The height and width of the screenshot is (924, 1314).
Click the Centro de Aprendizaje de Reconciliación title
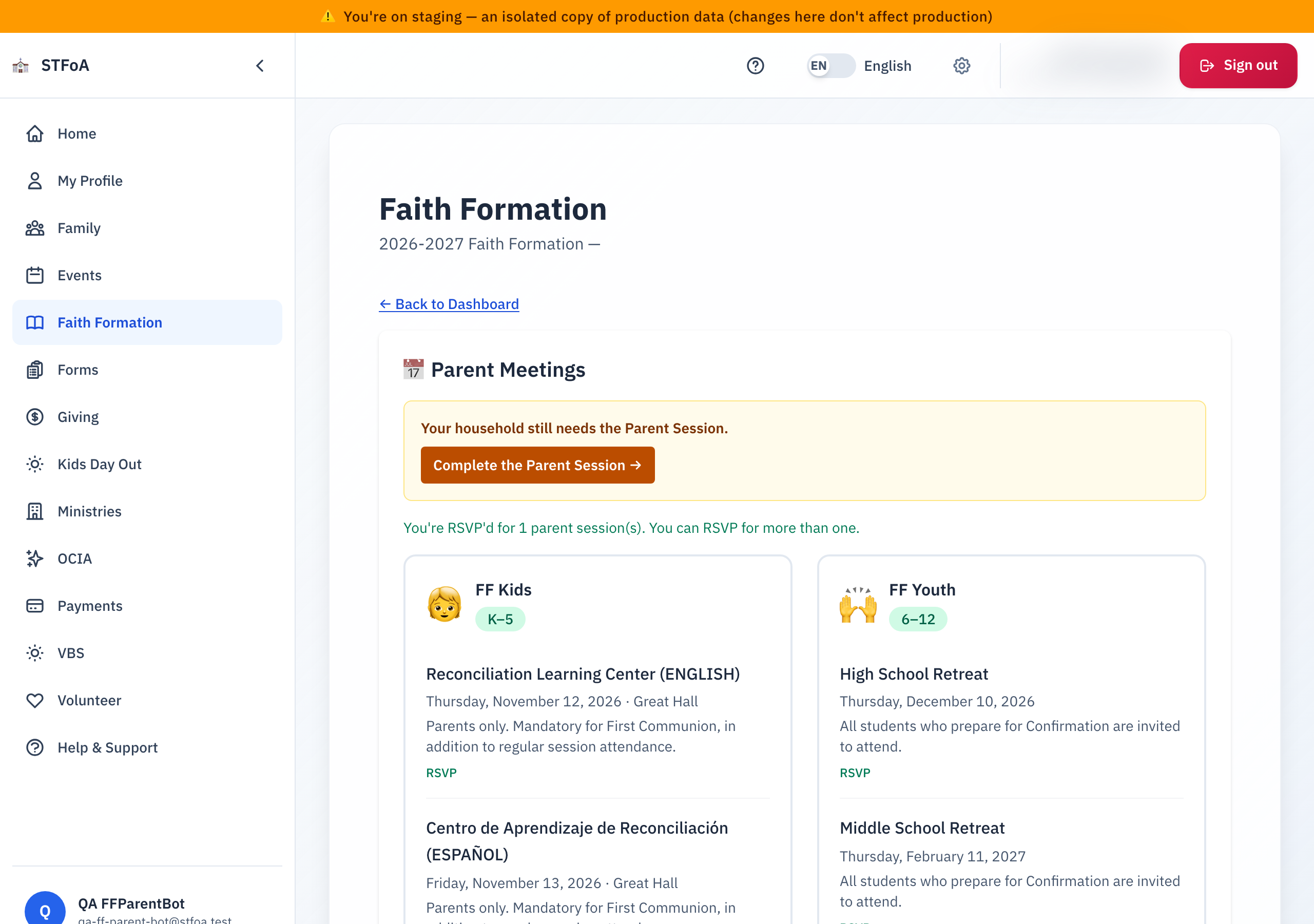click(577, 841)
